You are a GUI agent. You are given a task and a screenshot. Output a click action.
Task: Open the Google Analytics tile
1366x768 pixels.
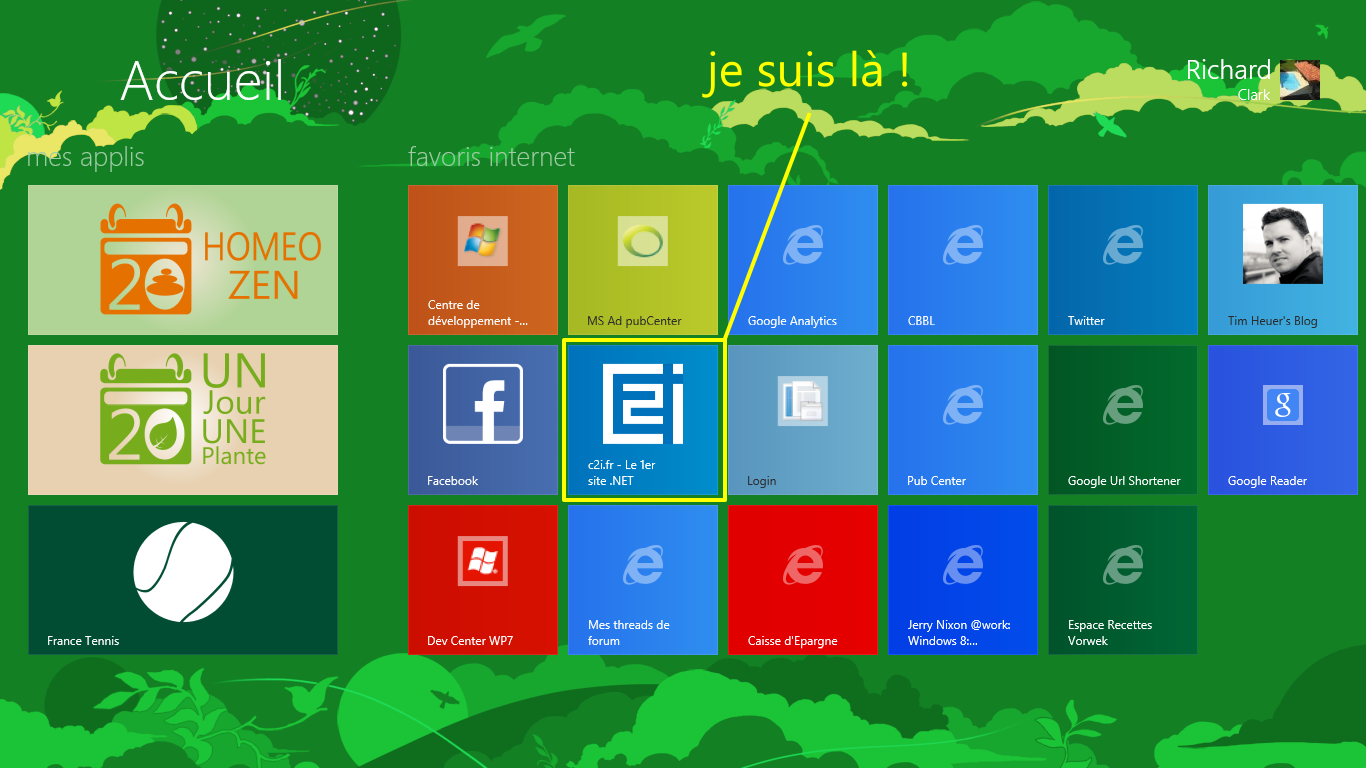tap(803, 260)
